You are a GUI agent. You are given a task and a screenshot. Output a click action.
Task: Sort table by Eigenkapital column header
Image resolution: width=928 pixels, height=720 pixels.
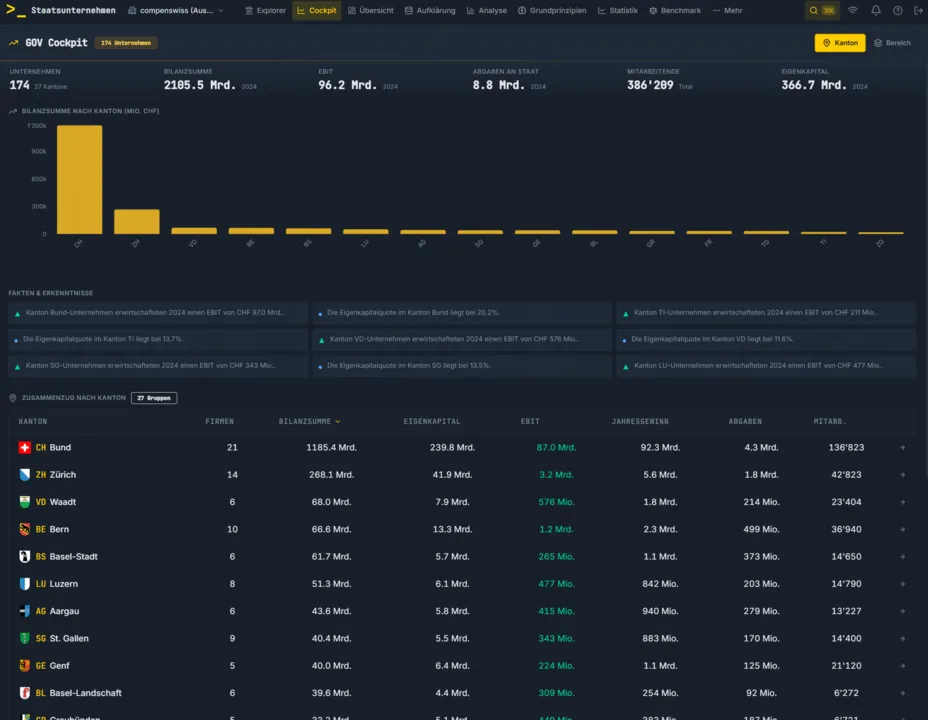(432, 422)
